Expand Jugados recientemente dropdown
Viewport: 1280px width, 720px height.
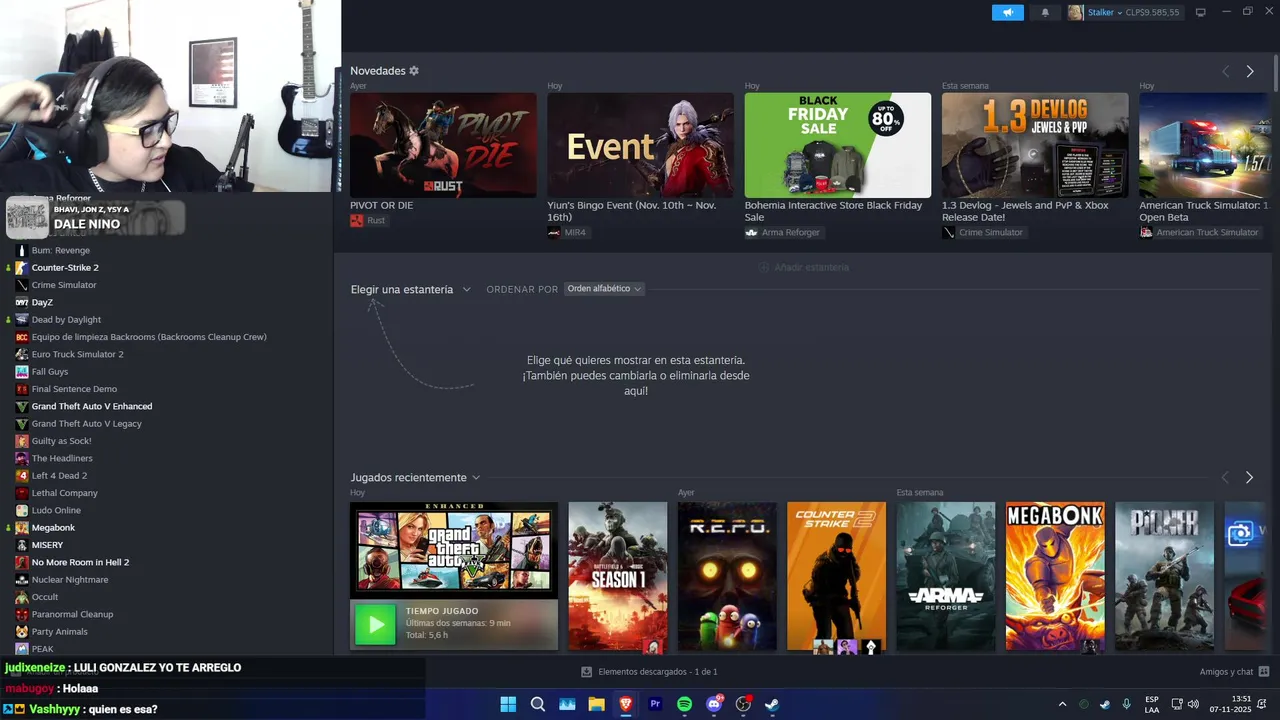click(x=476, y=478)
